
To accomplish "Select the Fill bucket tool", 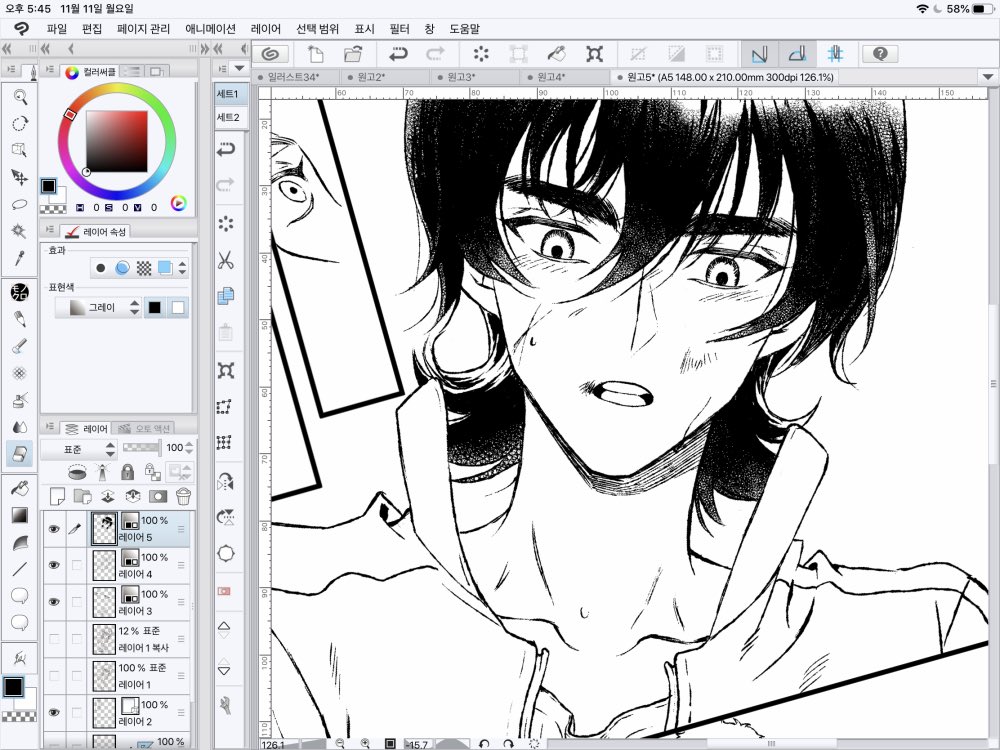I will [20, 489].
